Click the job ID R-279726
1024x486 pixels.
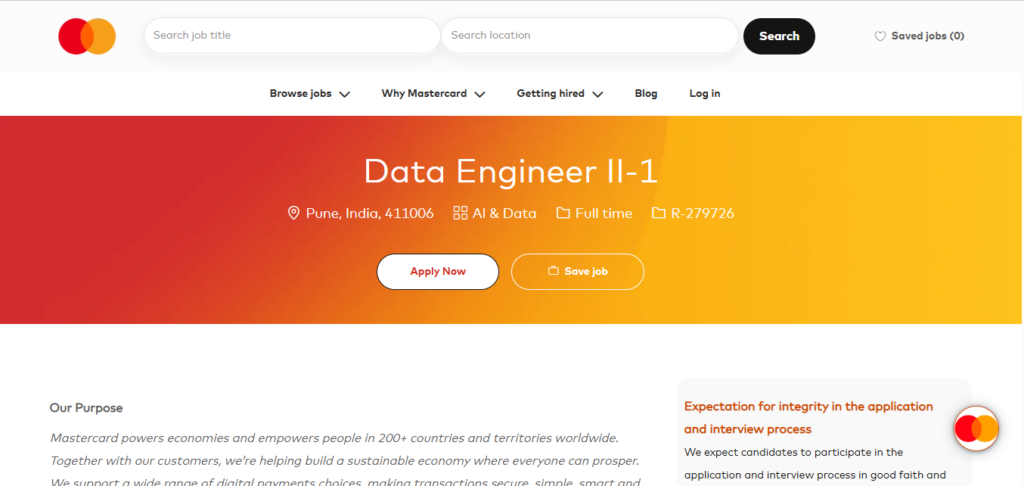pos(703,213)
